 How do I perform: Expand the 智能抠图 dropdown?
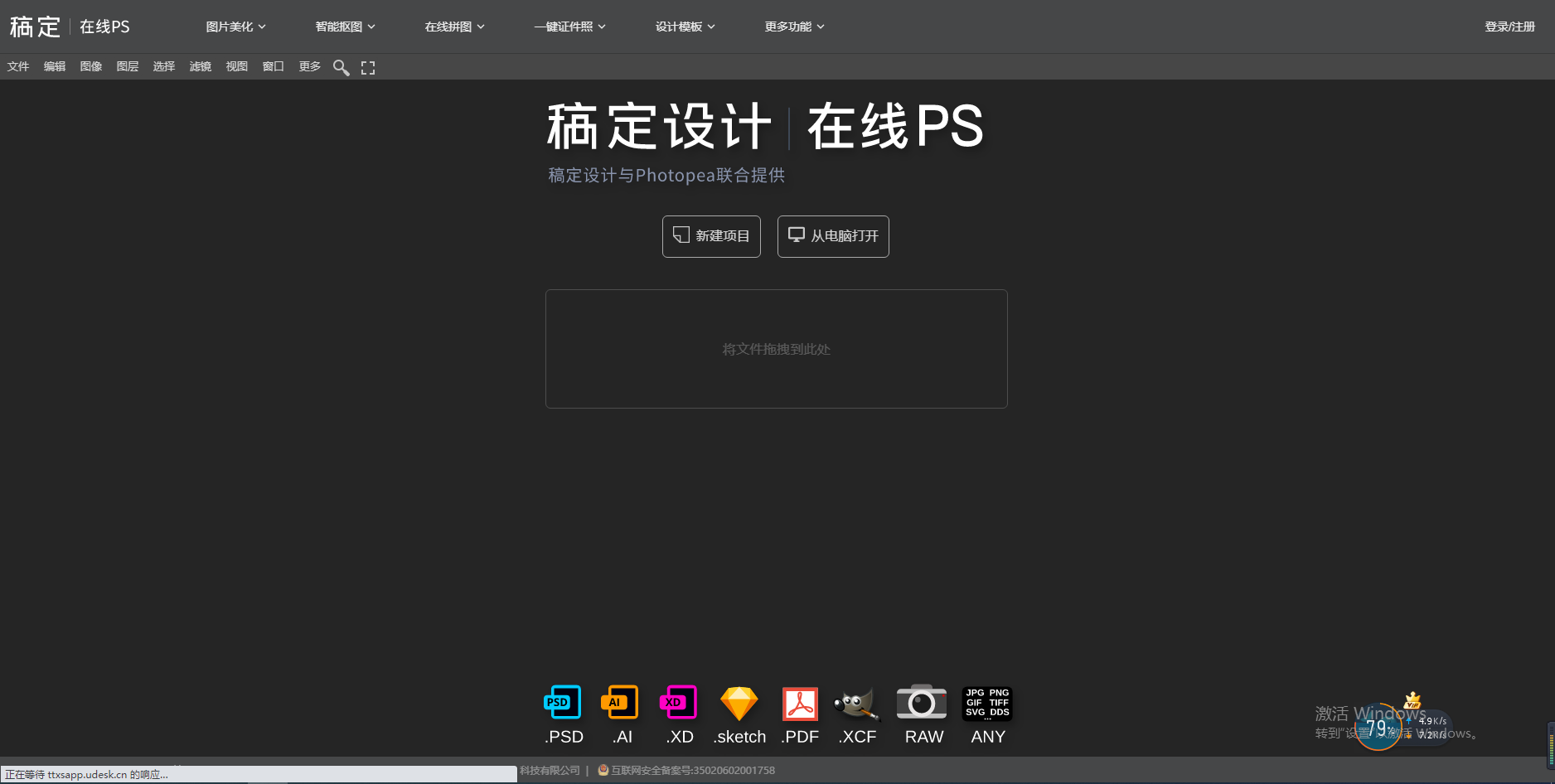click(346, 27)
